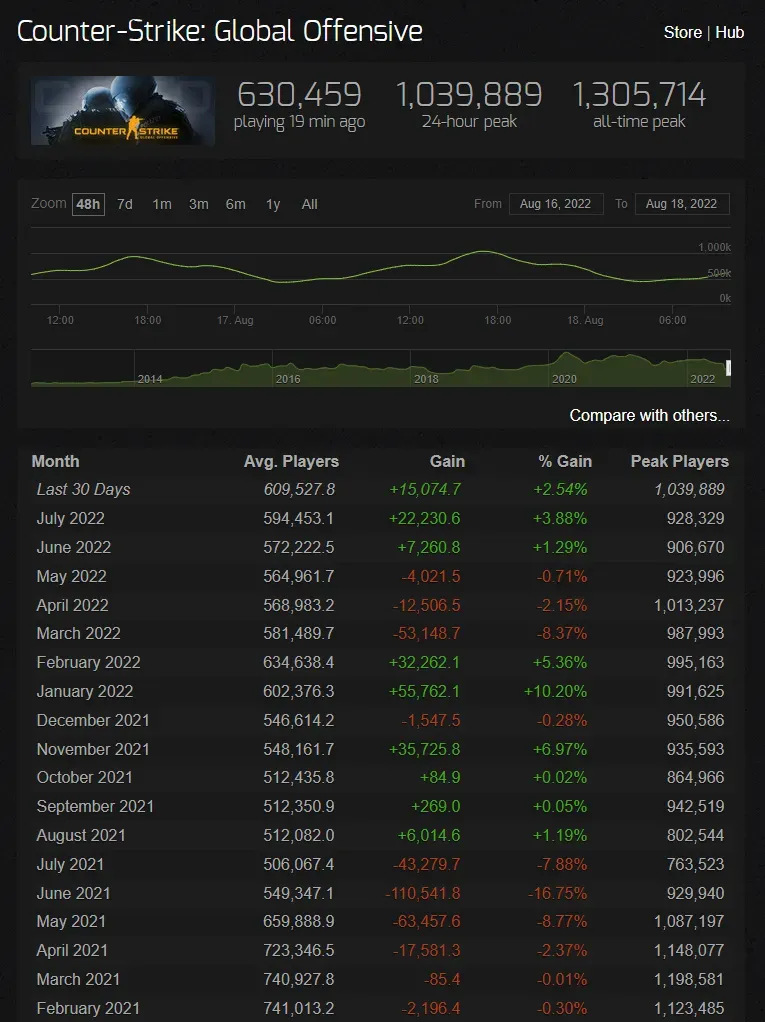Select the All zoom option
The height and width of the screenshot is (1022, 765).
310,204
